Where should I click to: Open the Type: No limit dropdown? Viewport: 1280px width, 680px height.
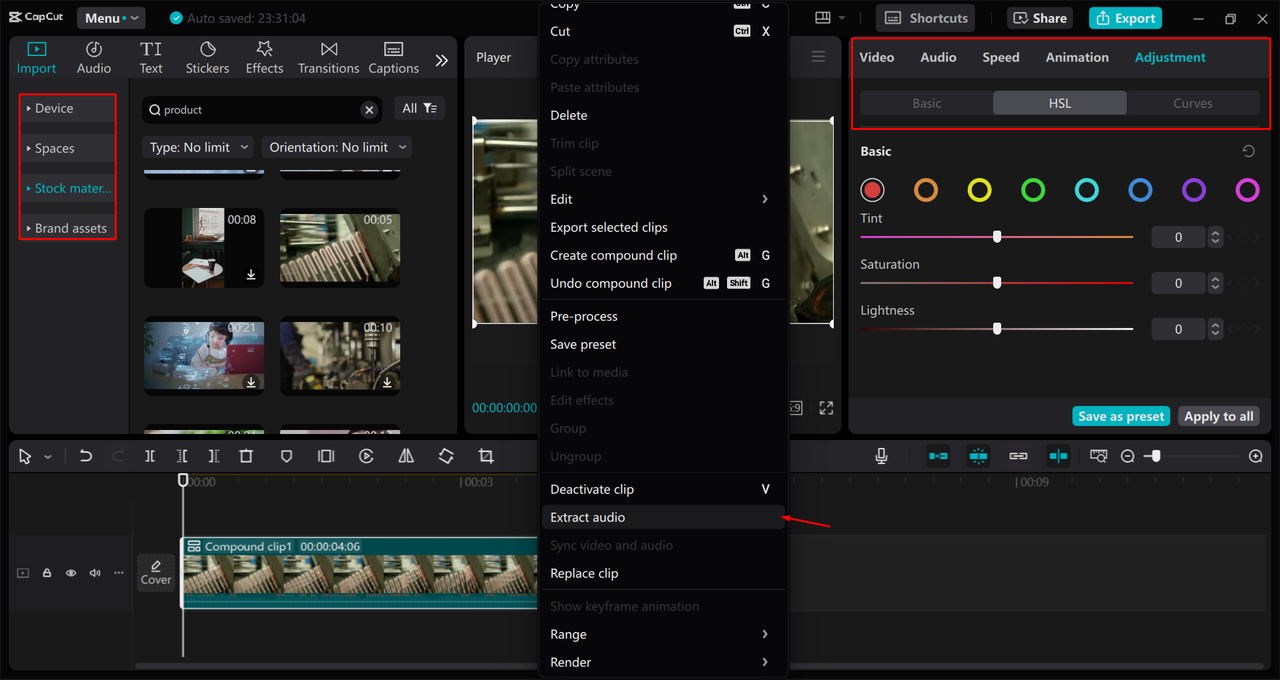199,147
